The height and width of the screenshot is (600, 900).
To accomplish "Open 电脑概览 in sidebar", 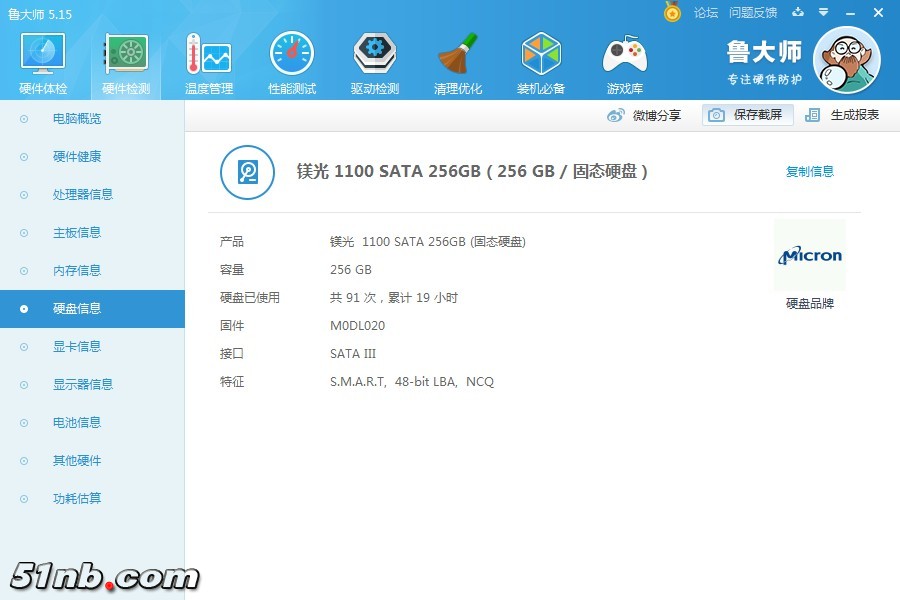I will (77, 119).
